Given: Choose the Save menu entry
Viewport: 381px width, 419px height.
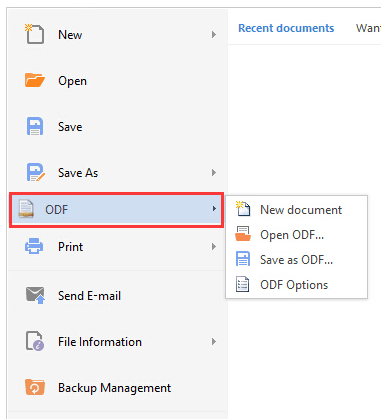Looking at the screenshot, I should (118, 126).
